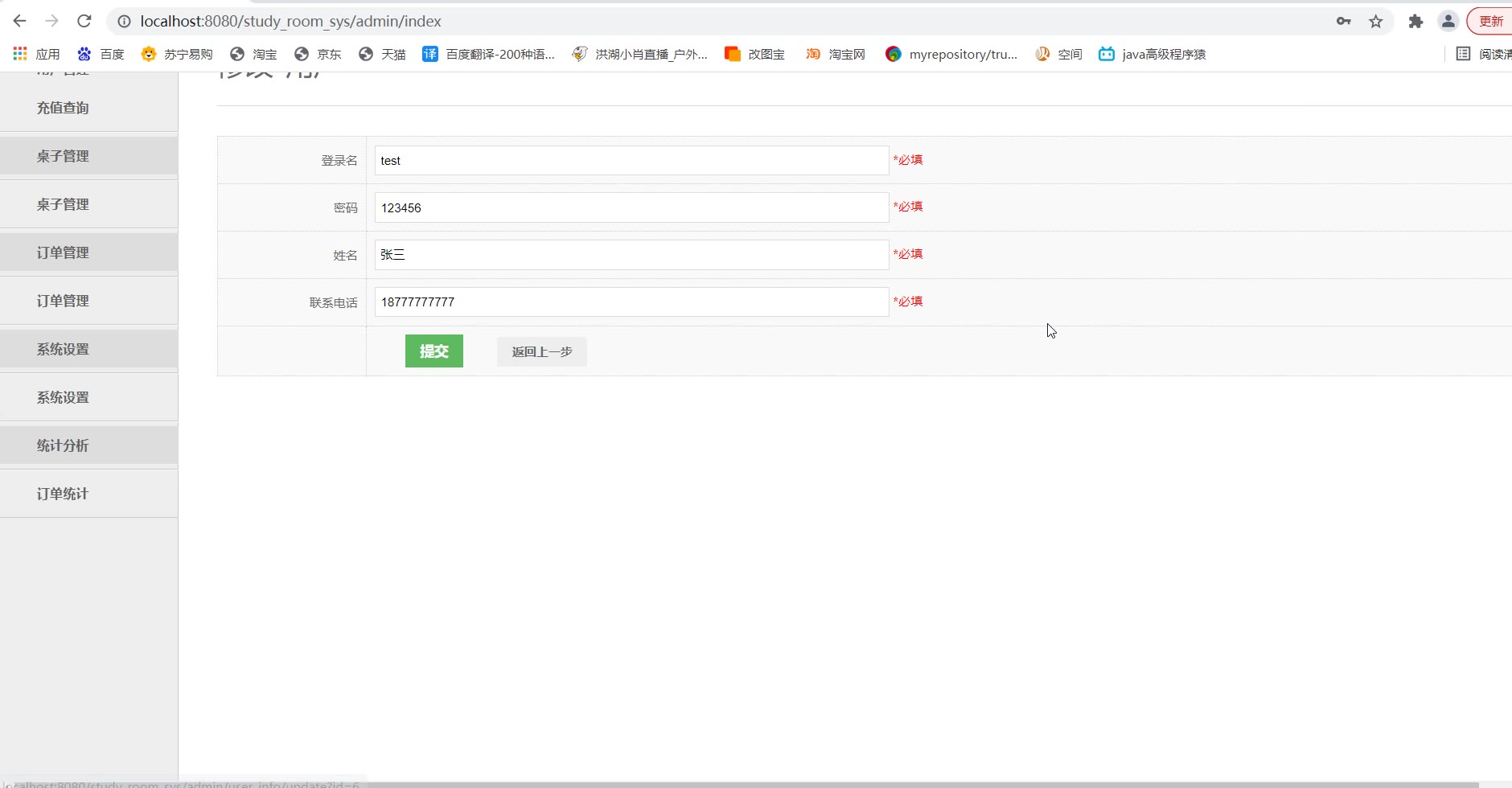1512x788 pixels.
Task: Focus the 登录名 field containing test
Action: 631,161
